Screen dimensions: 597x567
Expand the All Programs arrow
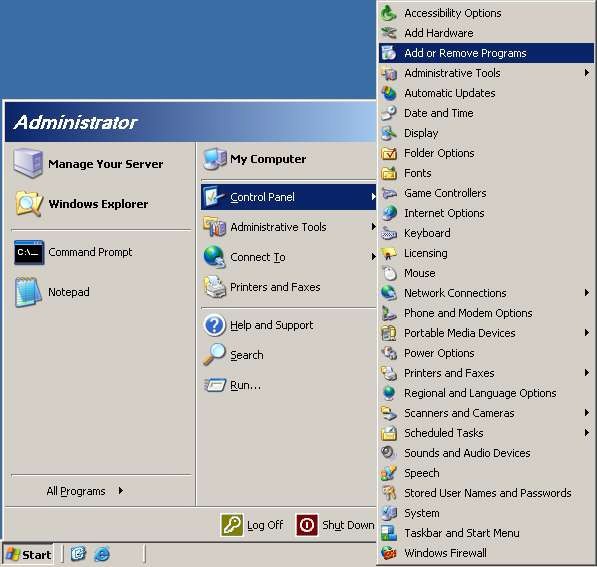coord(121,490)
